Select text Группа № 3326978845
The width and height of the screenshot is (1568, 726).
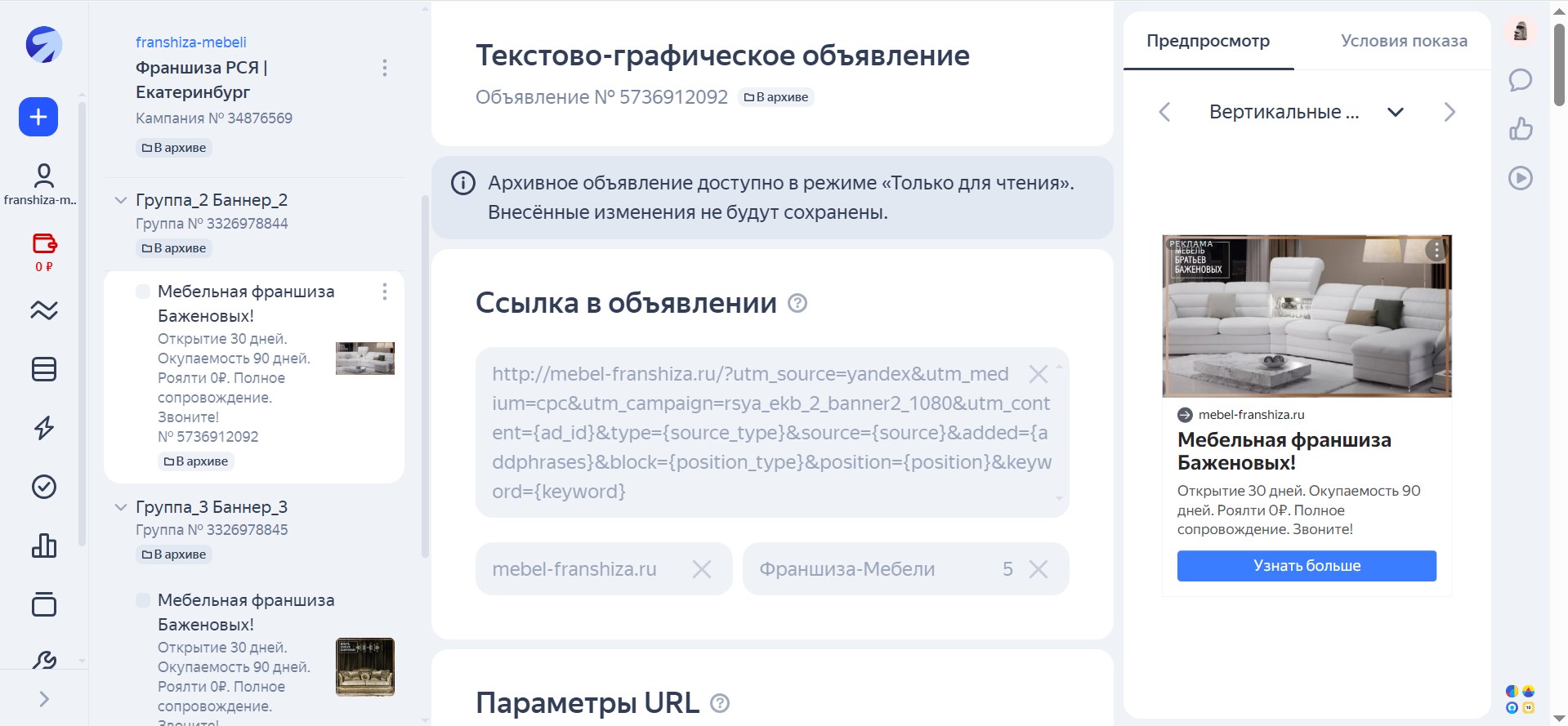point(212,530)
